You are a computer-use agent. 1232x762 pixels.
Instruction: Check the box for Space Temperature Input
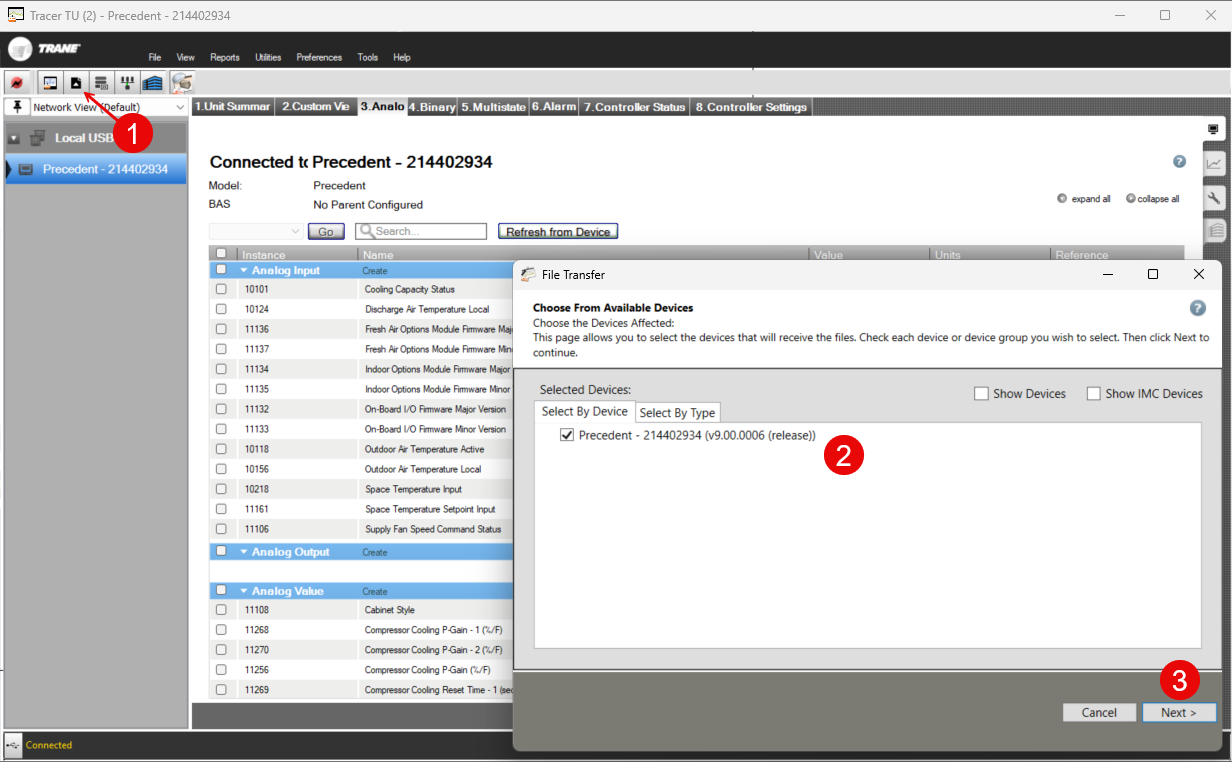(x=221, y=489)
